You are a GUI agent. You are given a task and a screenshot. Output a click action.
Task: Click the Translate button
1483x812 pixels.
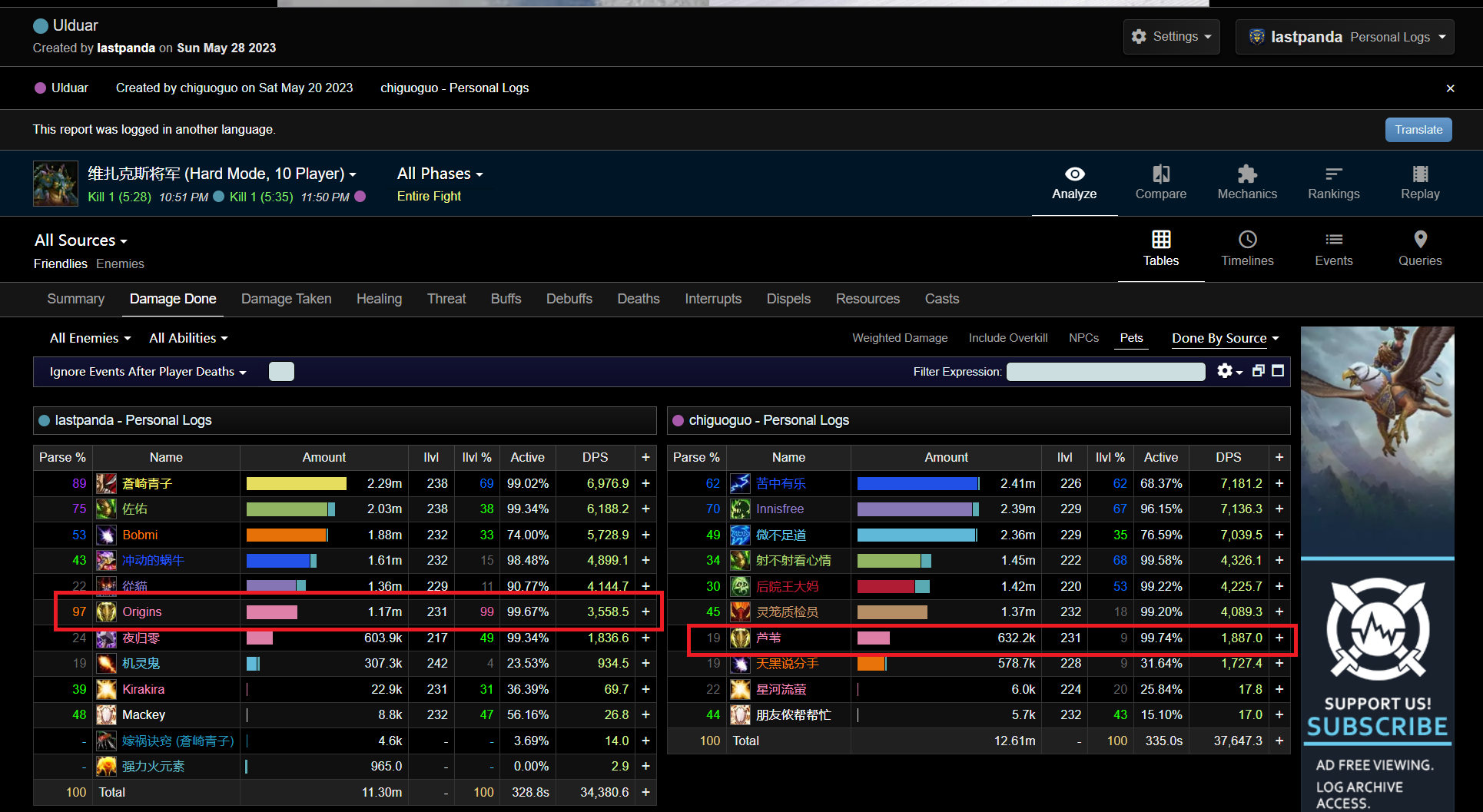pyautogui.click(x=1418, y=130)
